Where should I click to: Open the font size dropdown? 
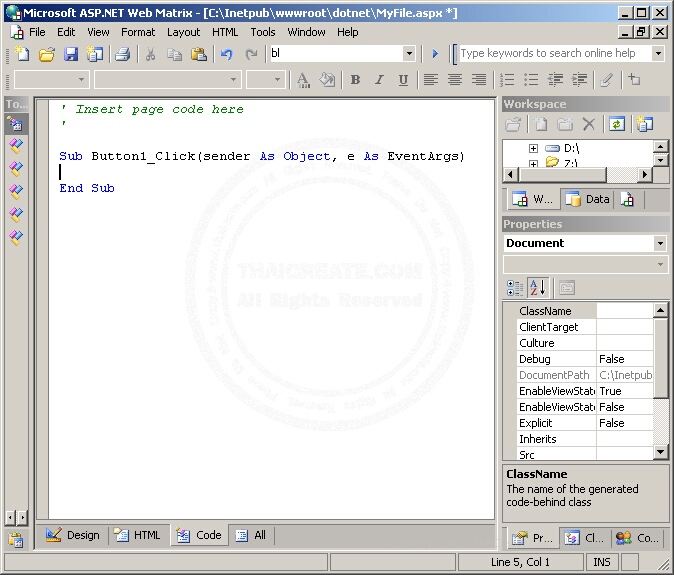click(x=277, y=80)
